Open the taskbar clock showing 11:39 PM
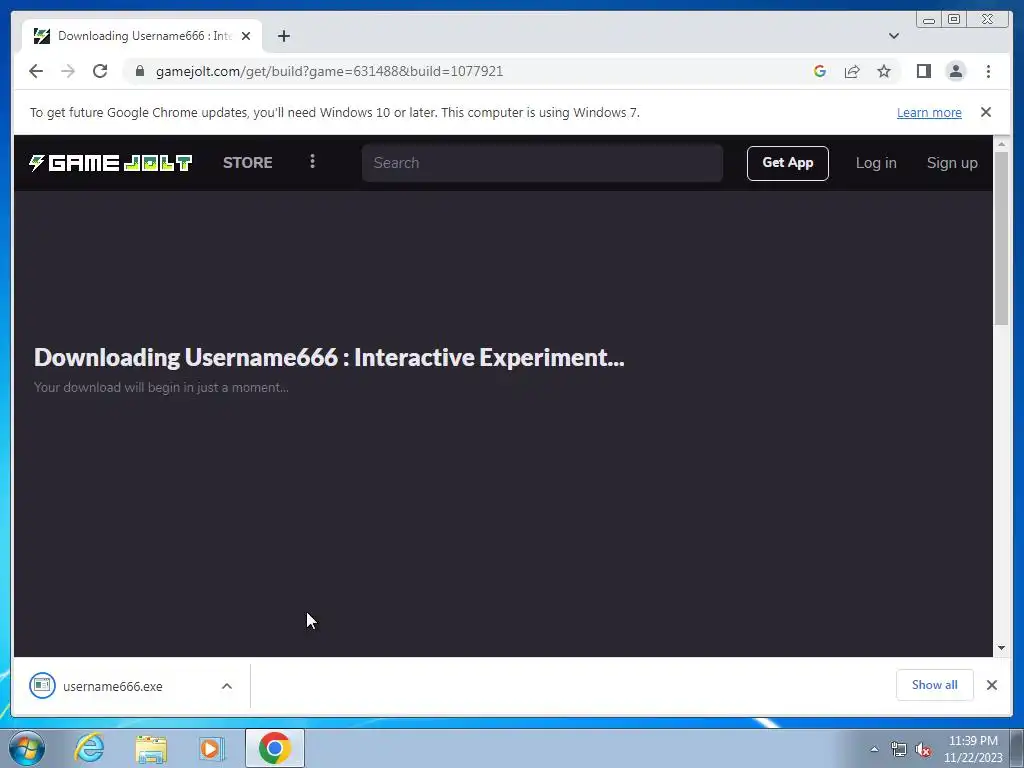Viewport: 1024px width, 768px height. click(973, 749)
